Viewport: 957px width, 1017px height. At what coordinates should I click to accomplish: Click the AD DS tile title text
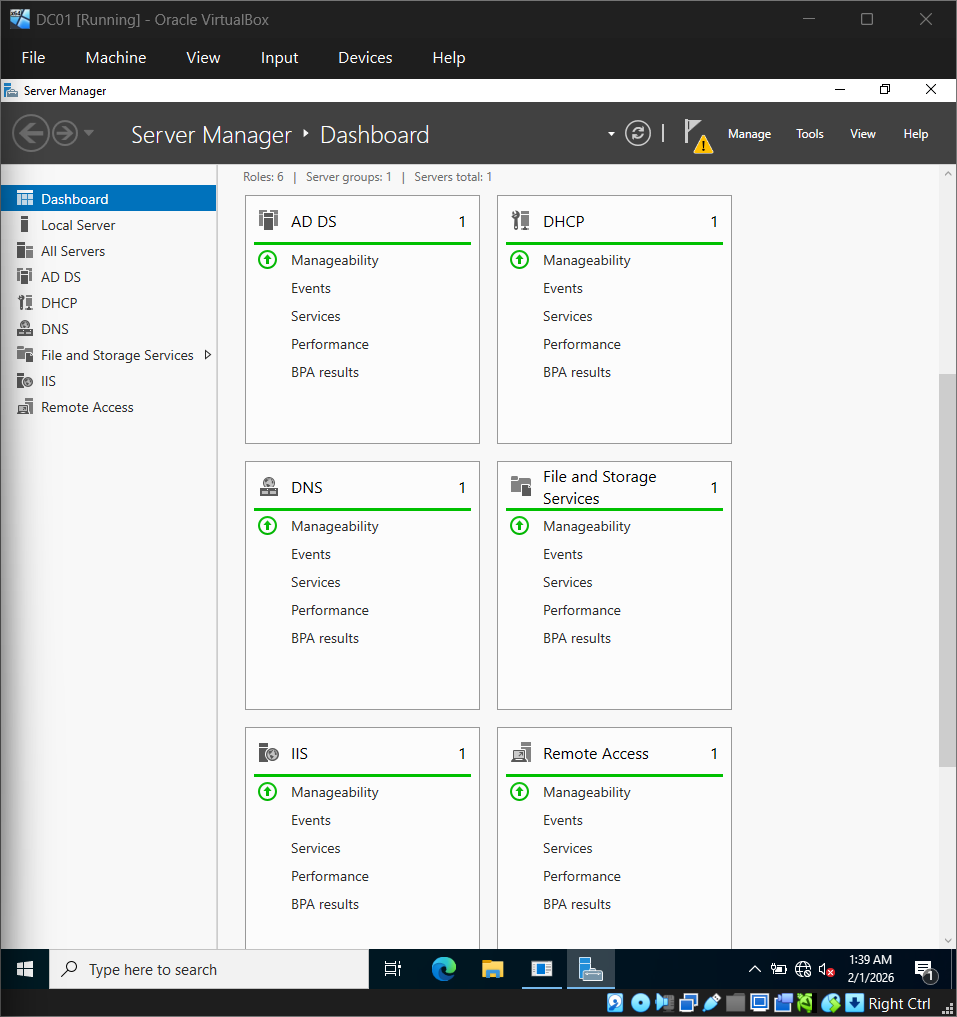313,222
